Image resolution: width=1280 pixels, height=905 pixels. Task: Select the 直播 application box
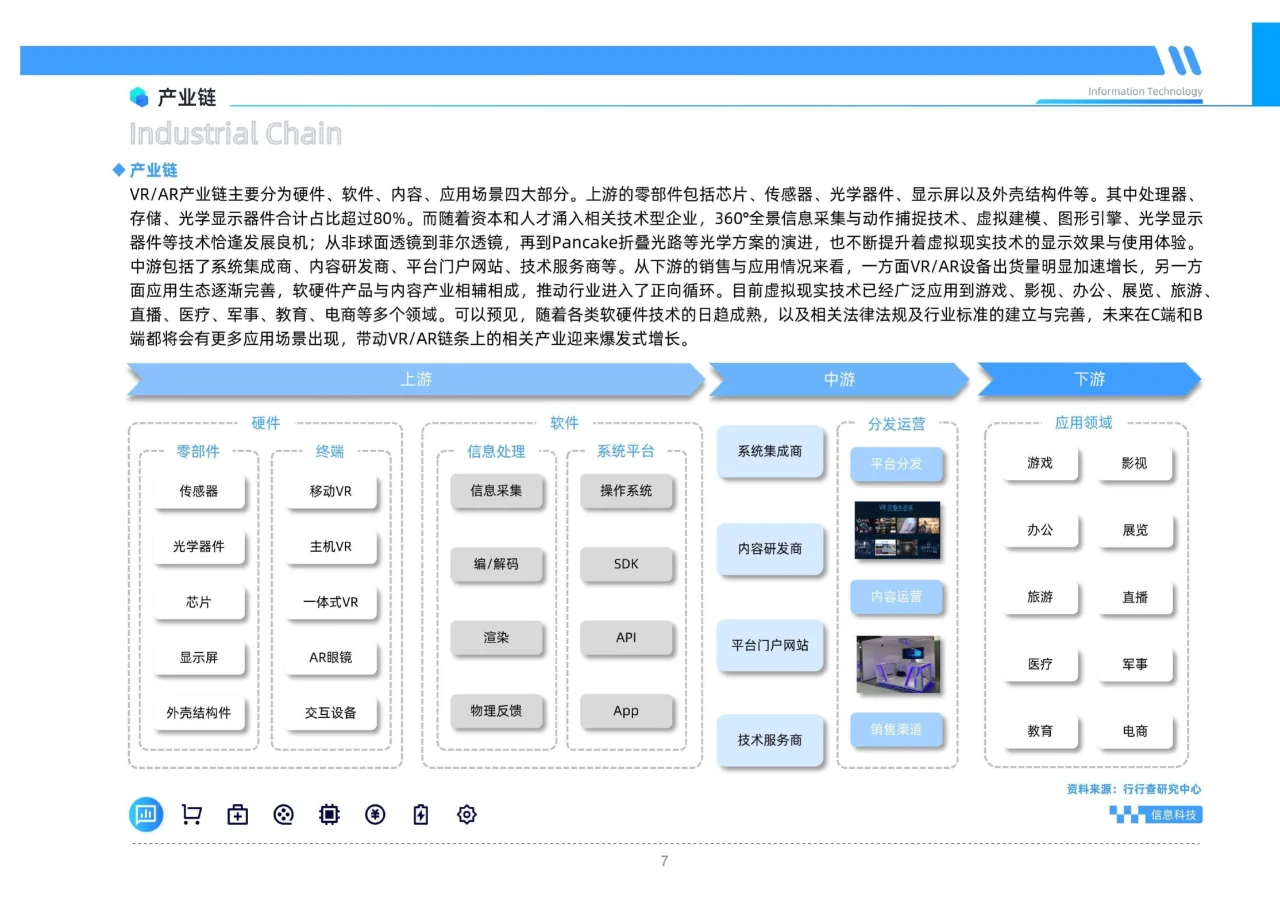[1134, 597]
